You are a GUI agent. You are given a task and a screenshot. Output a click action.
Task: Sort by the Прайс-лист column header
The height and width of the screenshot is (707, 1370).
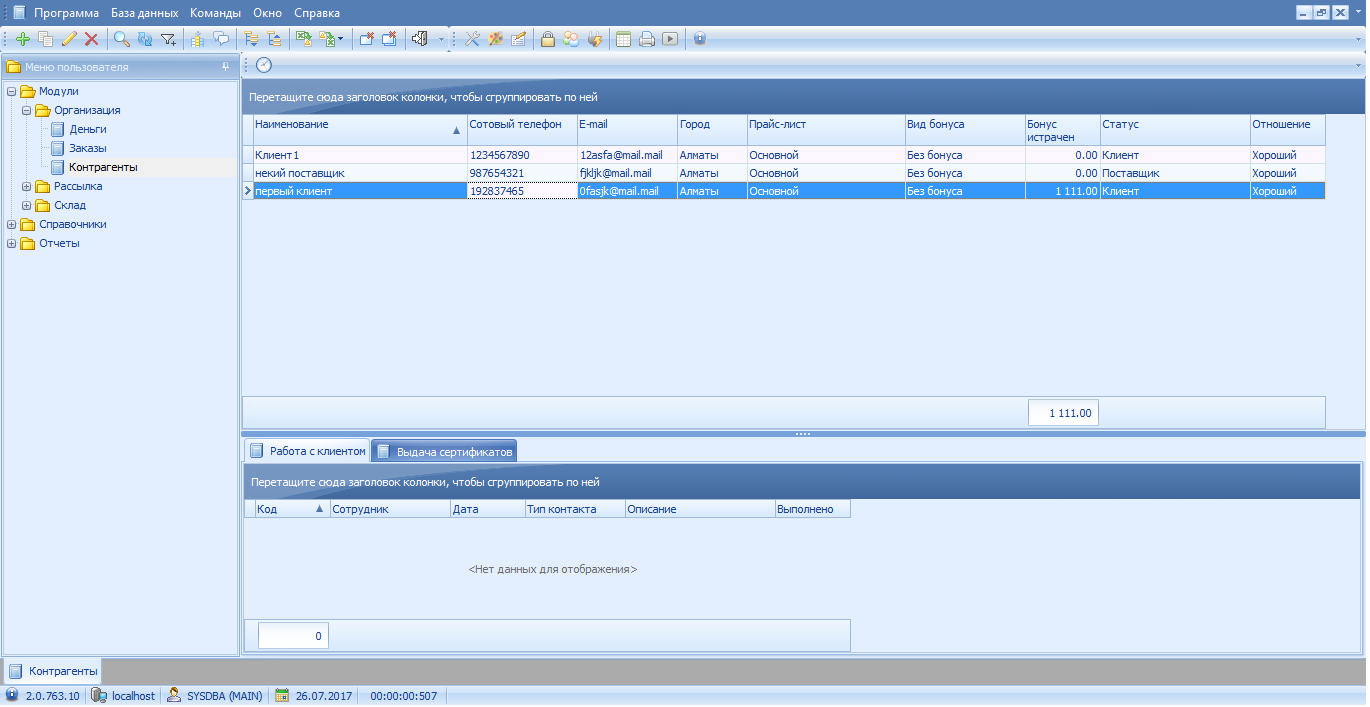coord(826,130)
